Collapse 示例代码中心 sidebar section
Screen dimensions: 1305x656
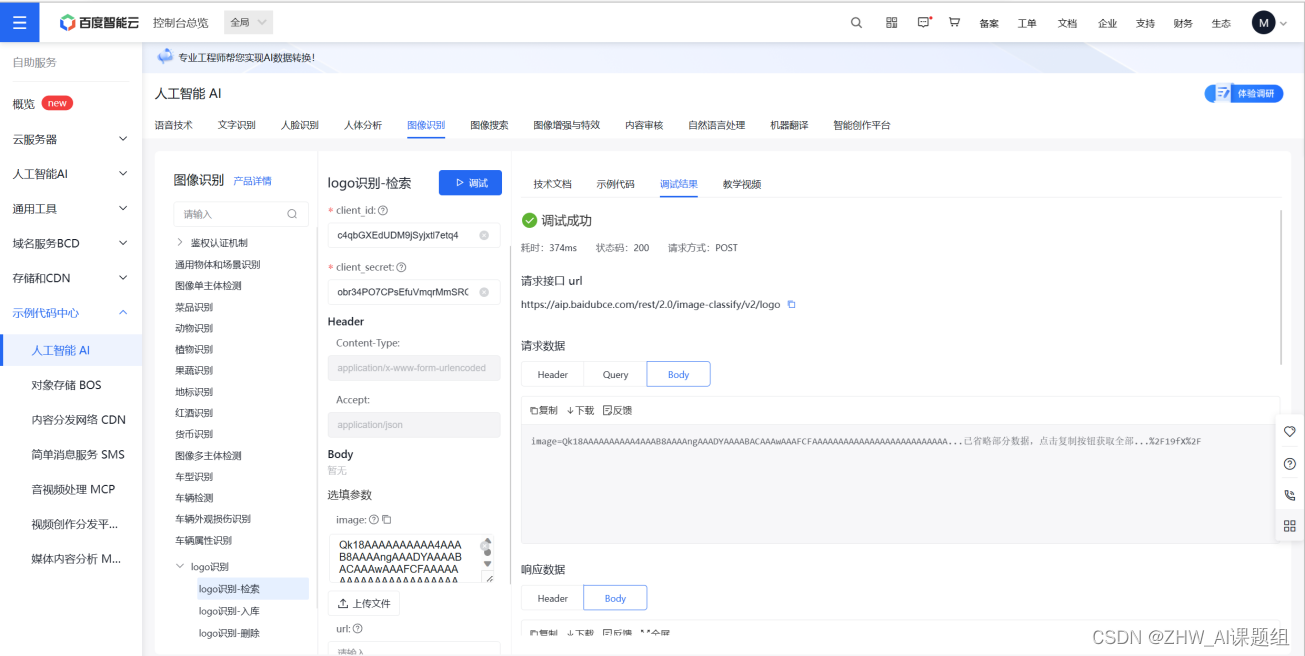[123, 312]
